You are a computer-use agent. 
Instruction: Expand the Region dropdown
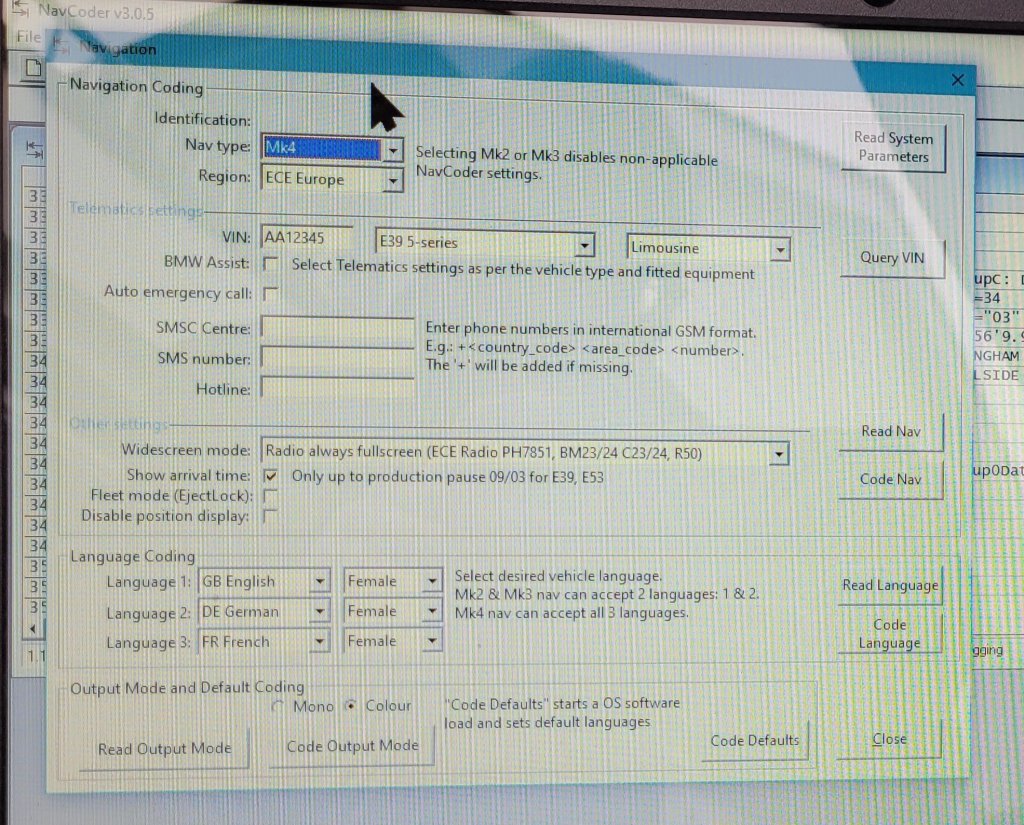click(x=393, y=181)
